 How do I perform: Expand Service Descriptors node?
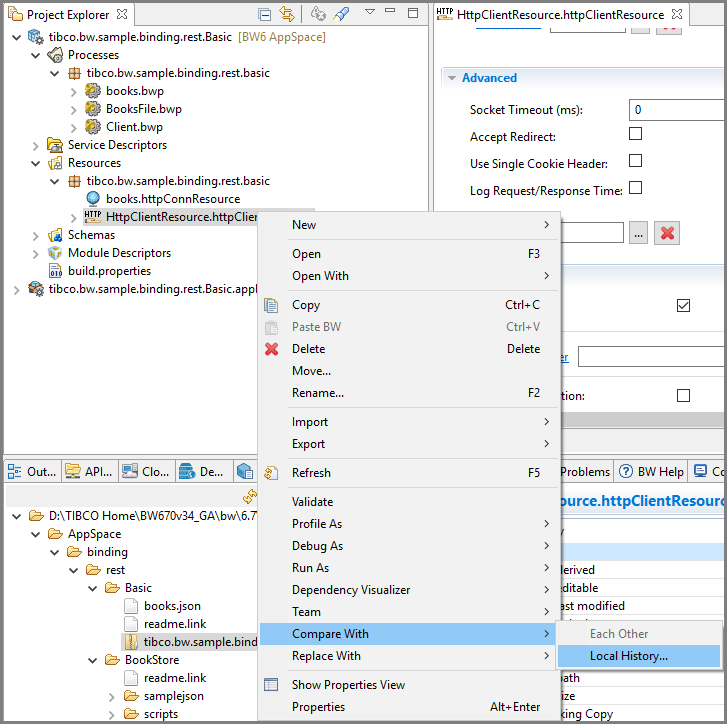pyautogui.click(x=36, y=146)
